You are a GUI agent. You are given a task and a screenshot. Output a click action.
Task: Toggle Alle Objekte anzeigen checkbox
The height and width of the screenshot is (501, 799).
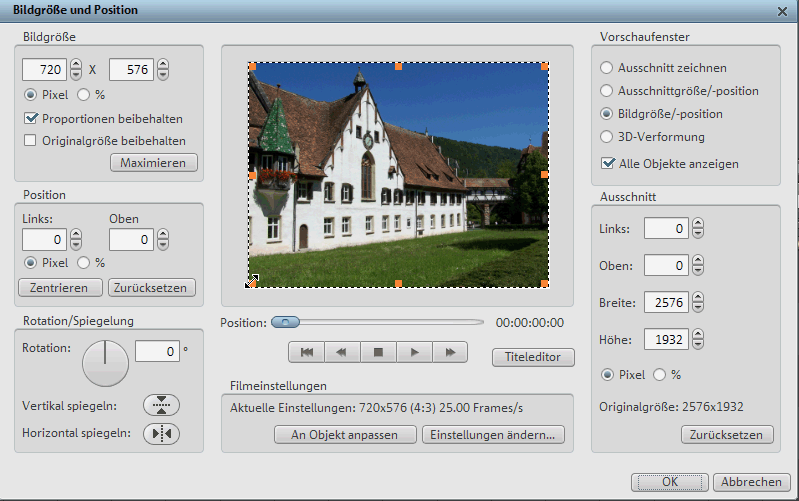click(x=608, y=163)
